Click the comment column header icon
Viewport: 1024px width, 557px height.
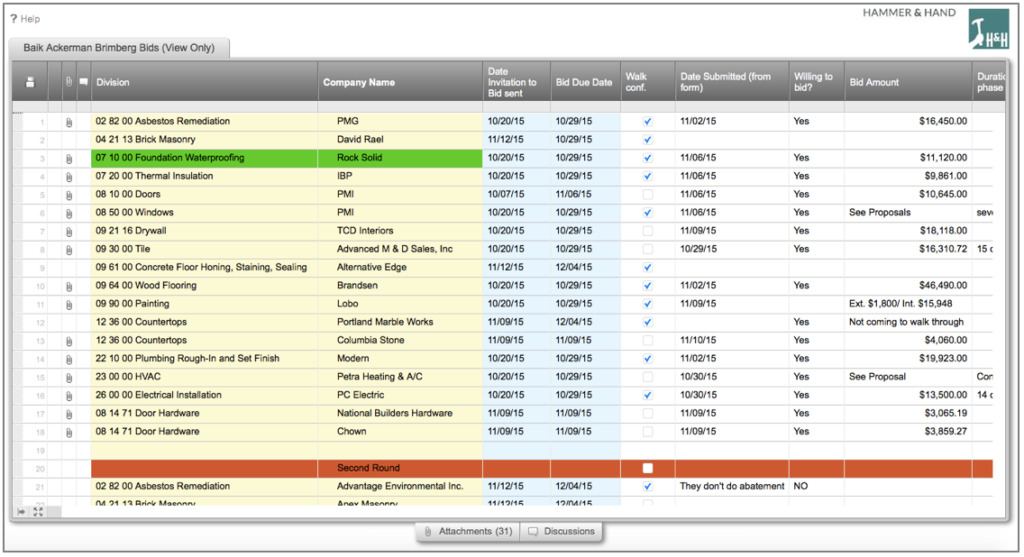pyautogui.click(x=84, y=82)
